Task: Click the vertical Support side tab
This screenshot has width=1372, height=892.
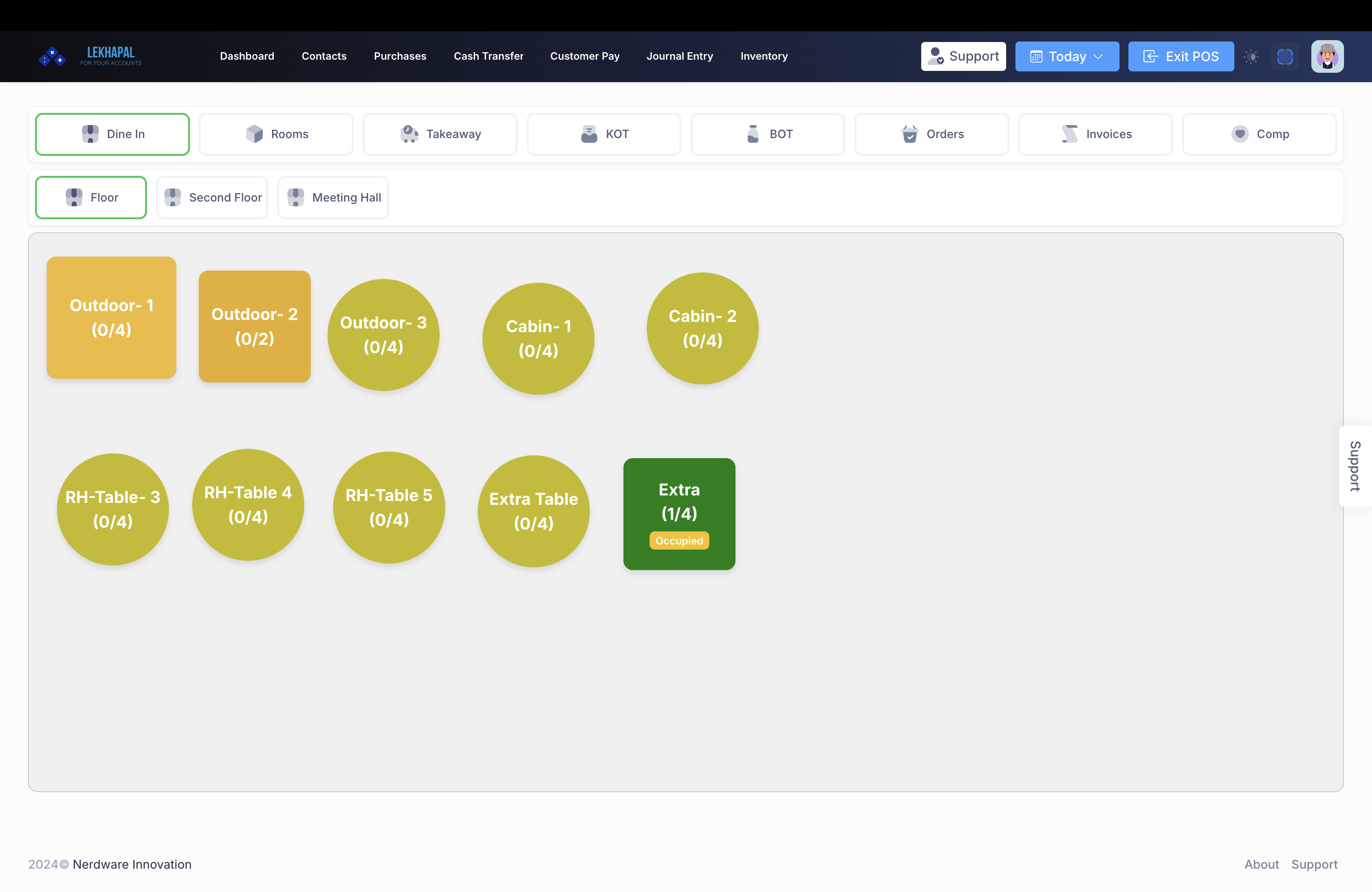Action: pyautogui.click(x=1355, y=466)
